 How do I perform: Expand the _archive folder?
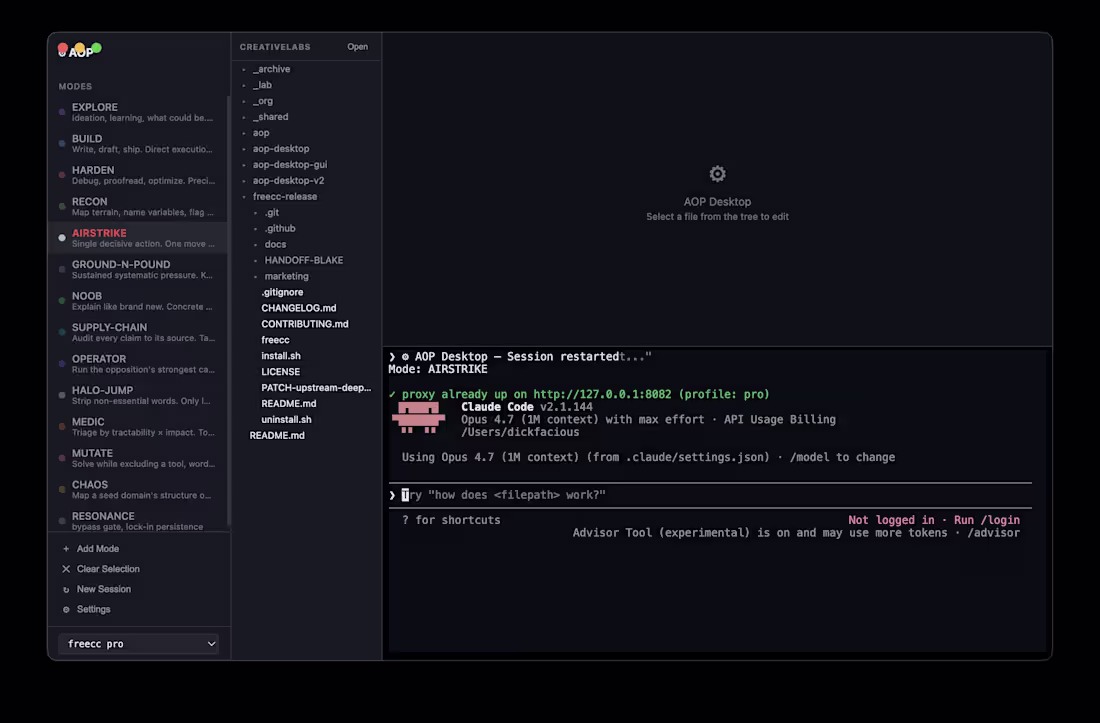307,69
